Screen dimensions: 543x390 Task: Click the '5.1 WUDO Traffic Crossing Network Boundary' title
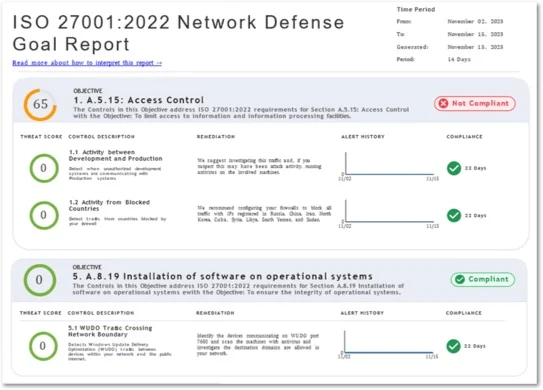(x=110, y=331)
